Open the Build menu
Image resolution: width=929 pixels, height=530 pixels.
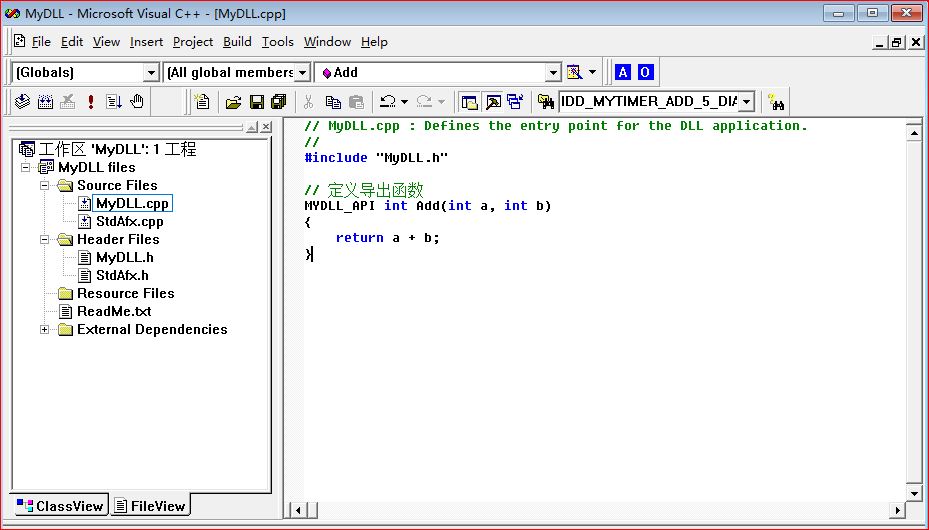237,41
